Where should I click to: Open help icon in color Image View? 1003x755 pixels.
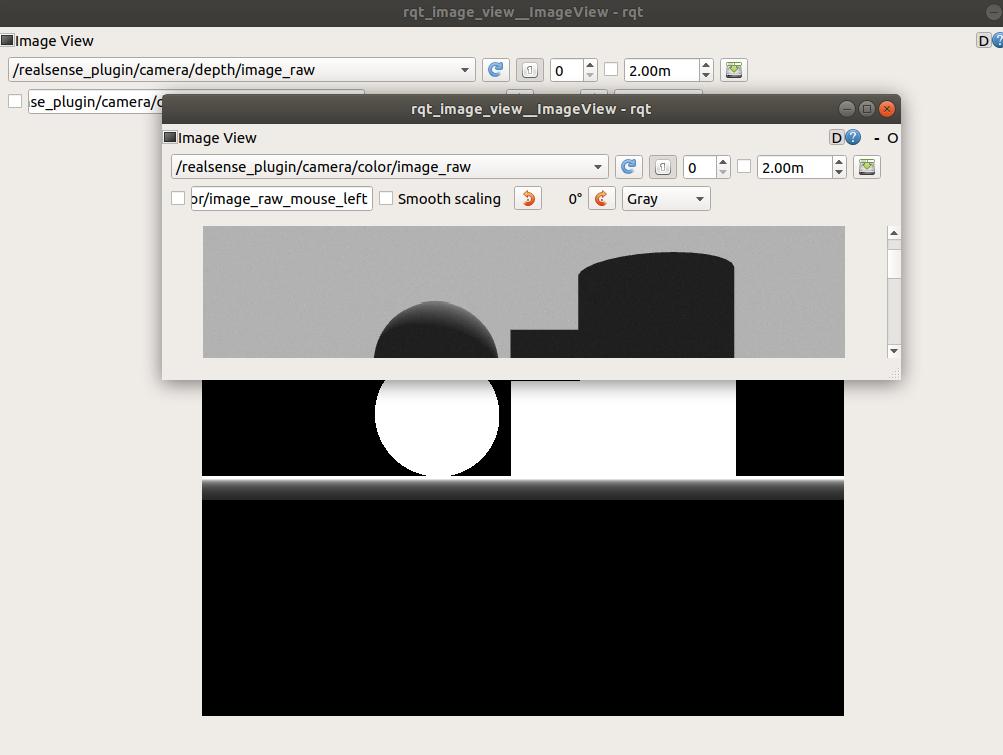coord(853,138)
